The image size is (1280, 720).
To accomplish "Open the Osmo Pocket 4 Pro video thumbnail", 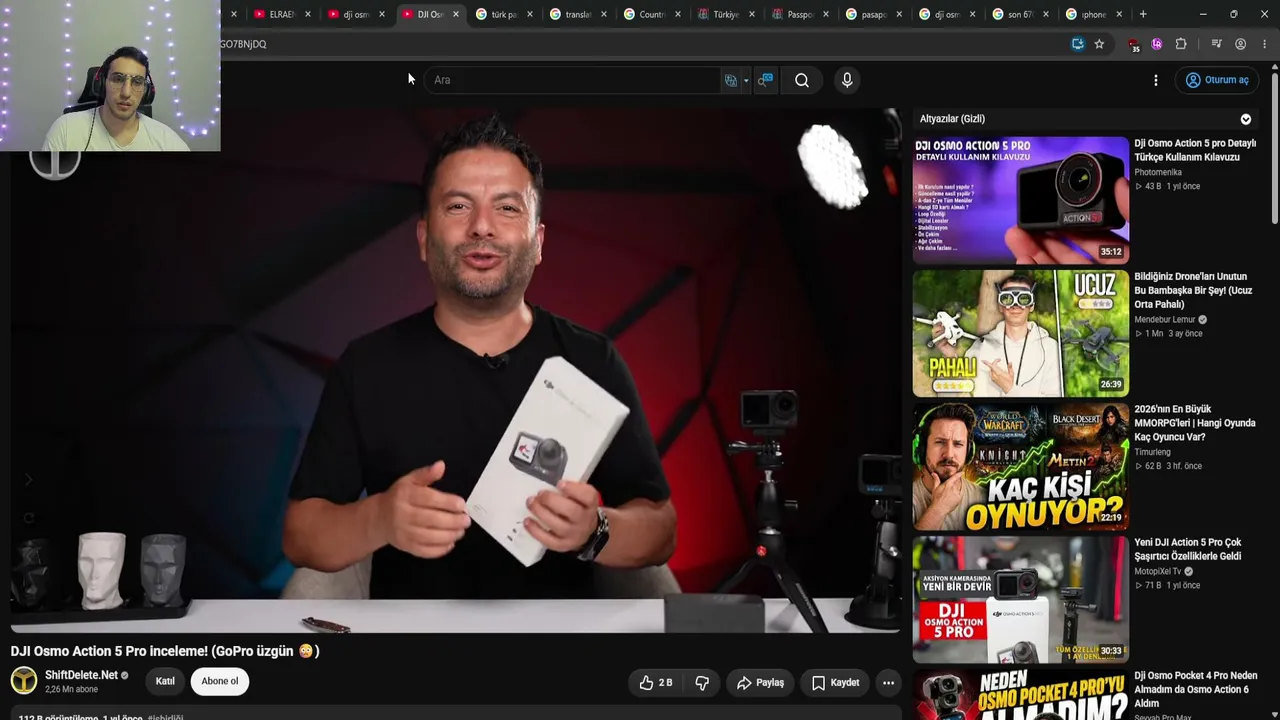I will coord(1020,695).
